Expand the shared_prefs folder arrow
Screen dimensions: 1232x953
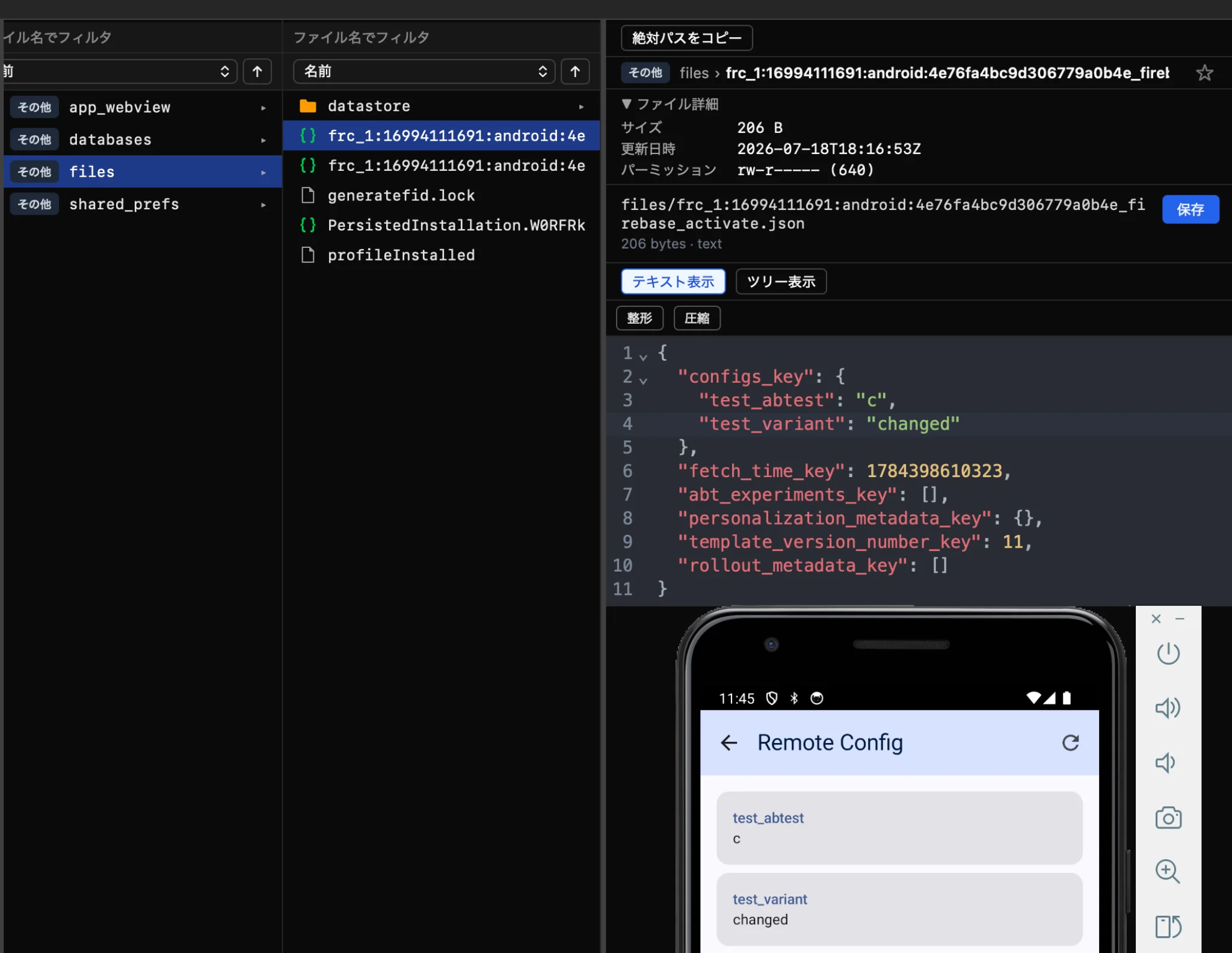[x=263, y=205]
